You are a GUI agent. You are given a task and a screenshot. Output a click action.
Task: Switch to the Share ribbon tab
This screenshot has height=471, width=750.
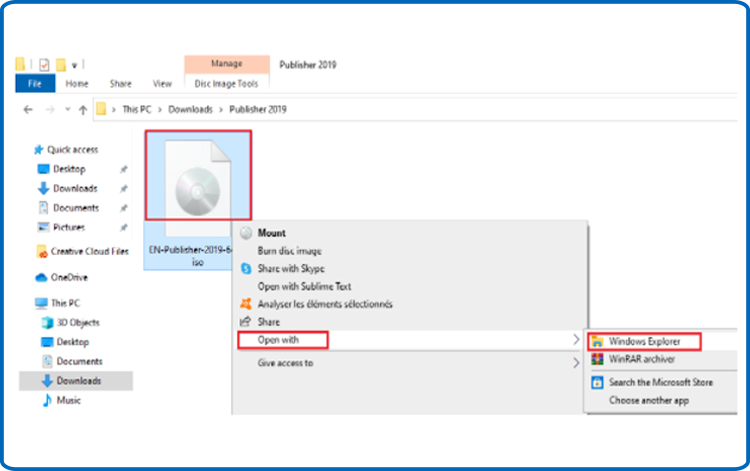[x=121, y=84]
